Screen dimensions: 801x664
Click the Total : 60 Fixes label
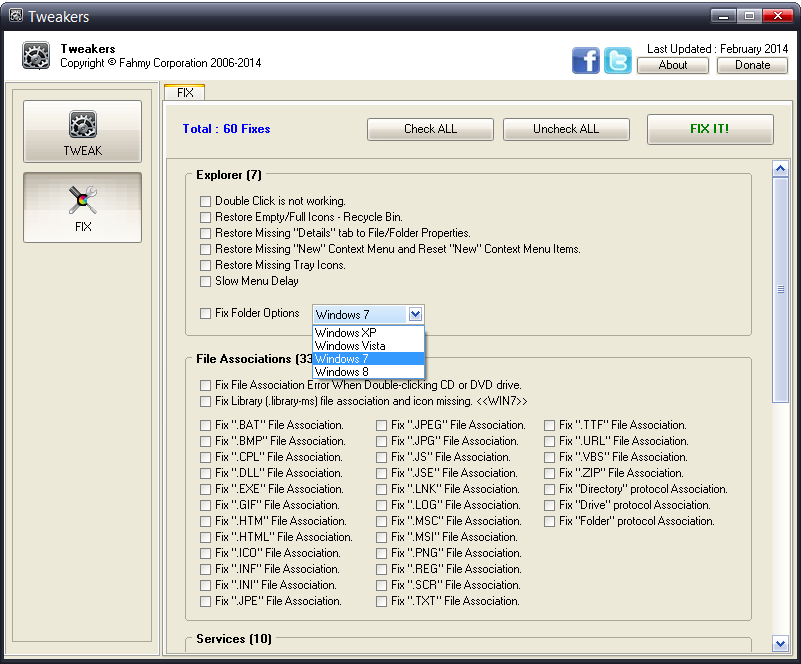click(226, 129)
